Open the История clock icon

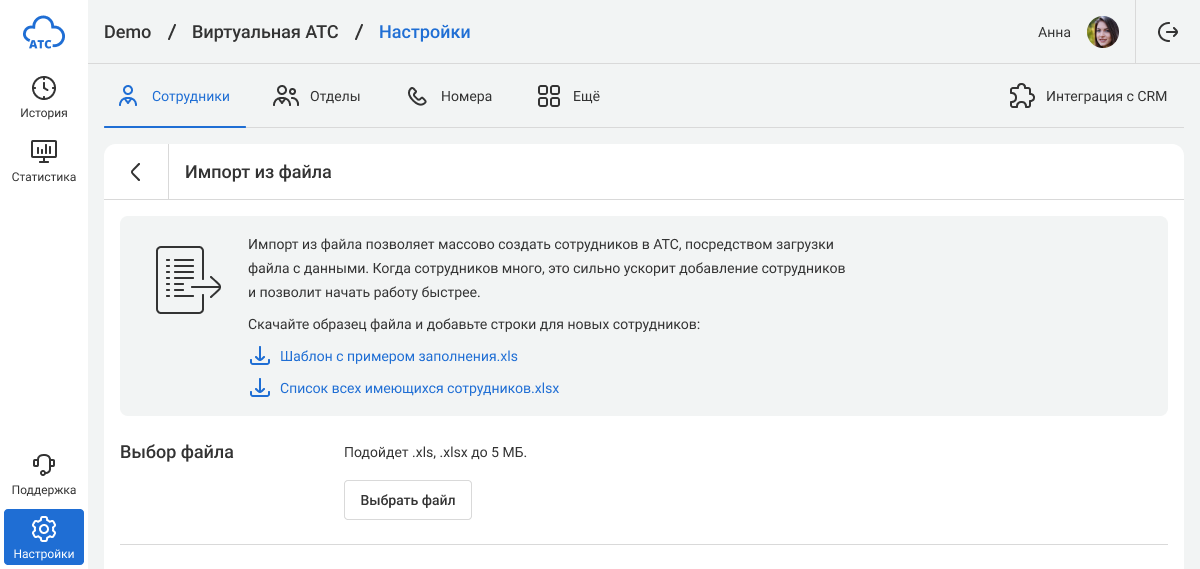coord(44,88)
